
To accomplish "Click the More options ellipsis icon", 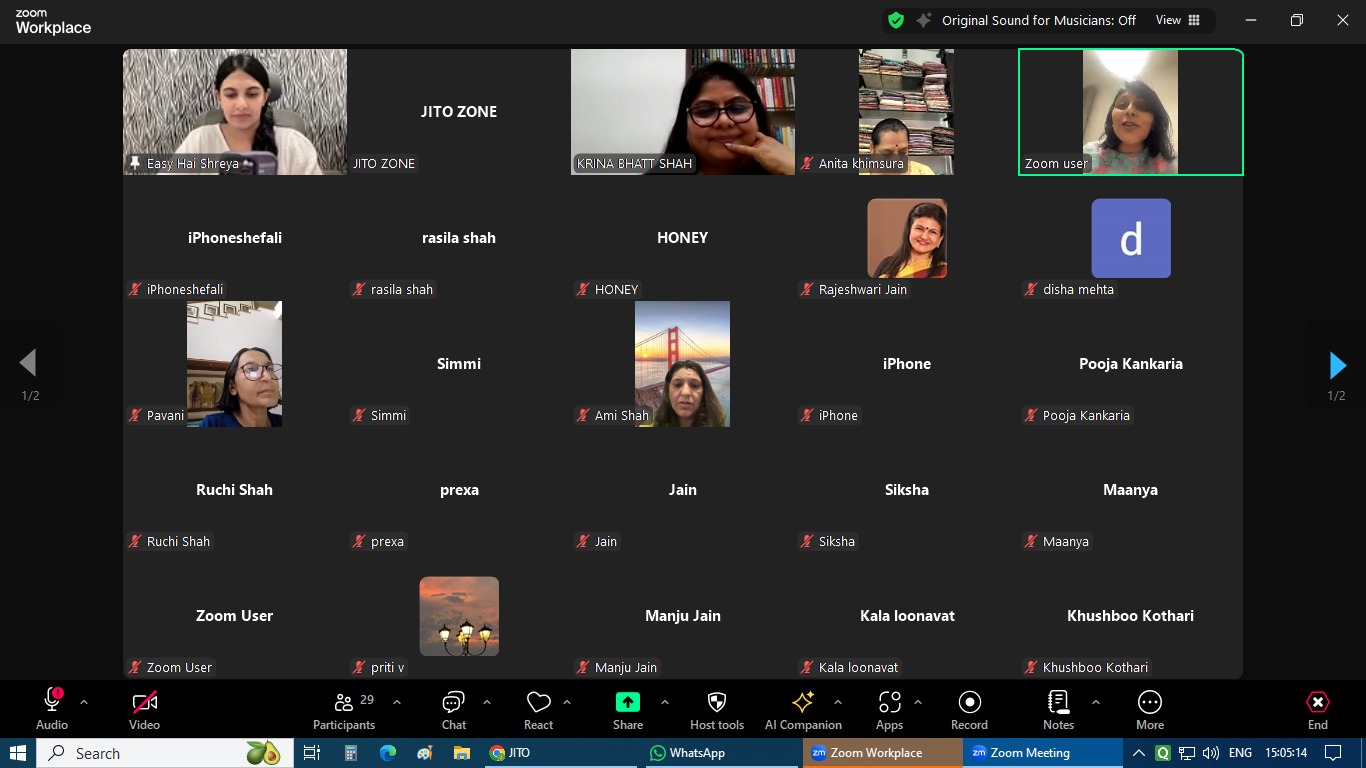I will pyautogui.click(x=1149, y=702).
